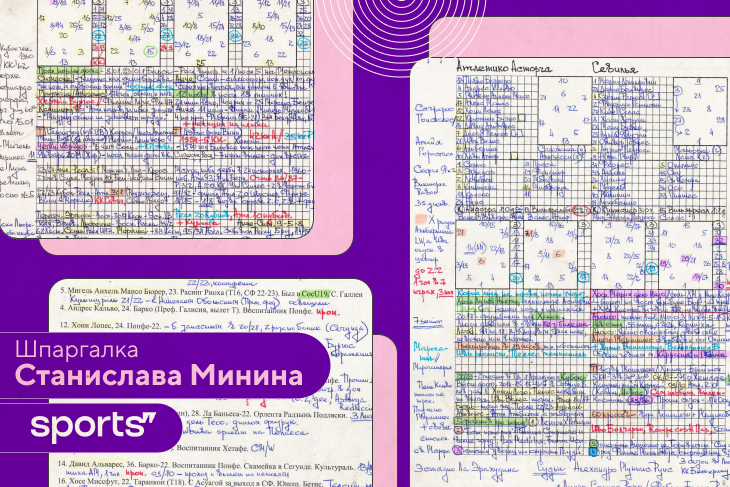The image size is (730, 487).
Task: Click the text 'Воспитанник Хетафе.'
Action: (x=211, y=448)
